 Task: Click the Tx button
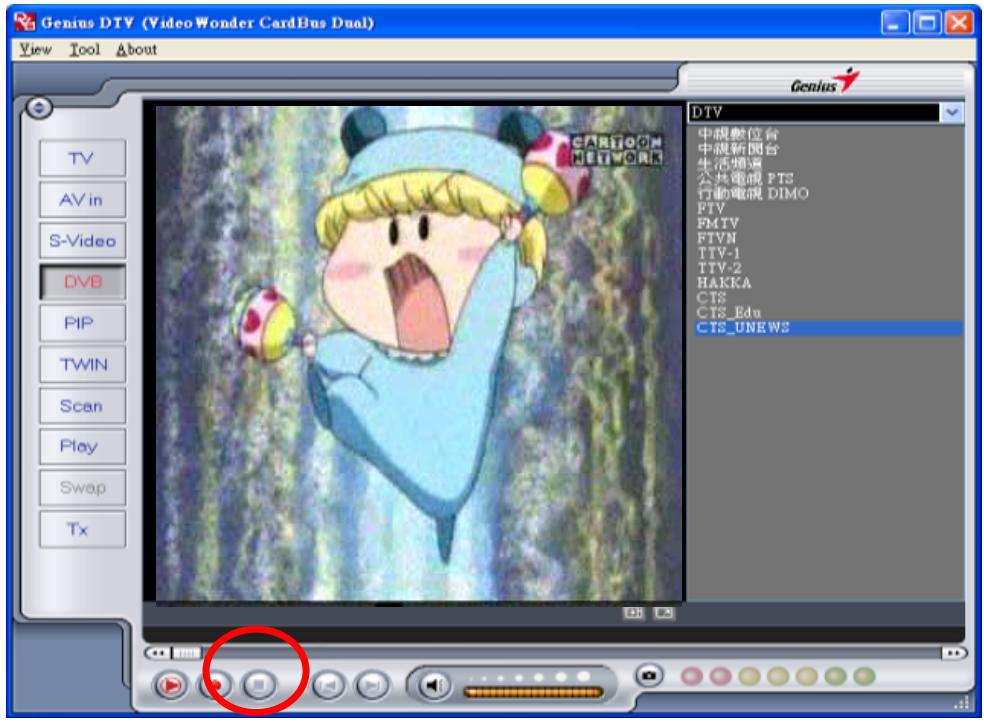click(x=82, y=530)
